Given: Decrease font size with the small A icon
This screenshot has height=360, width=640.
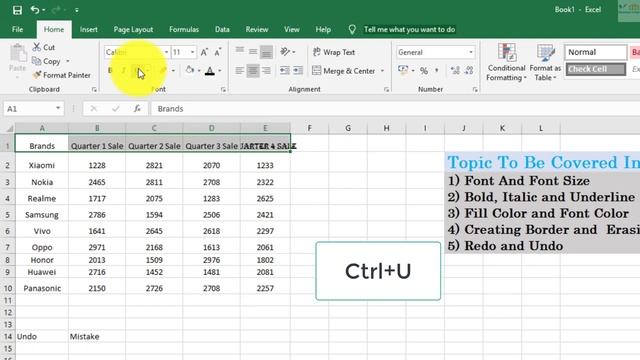Looking at the screenshot, I should click(x=218, y=52).
